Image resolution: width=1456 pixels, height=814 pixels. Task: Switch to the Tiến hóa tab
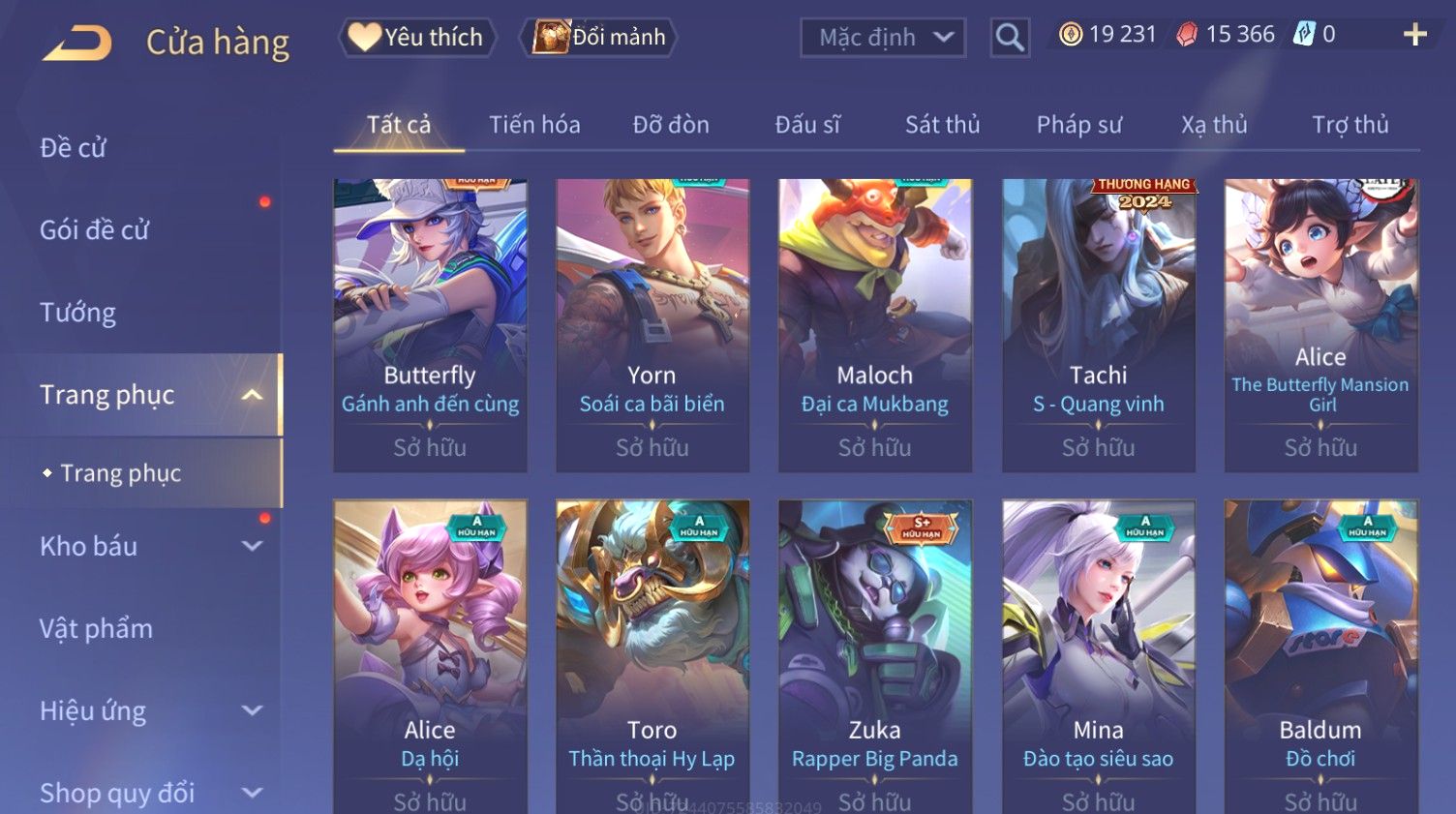534,125
